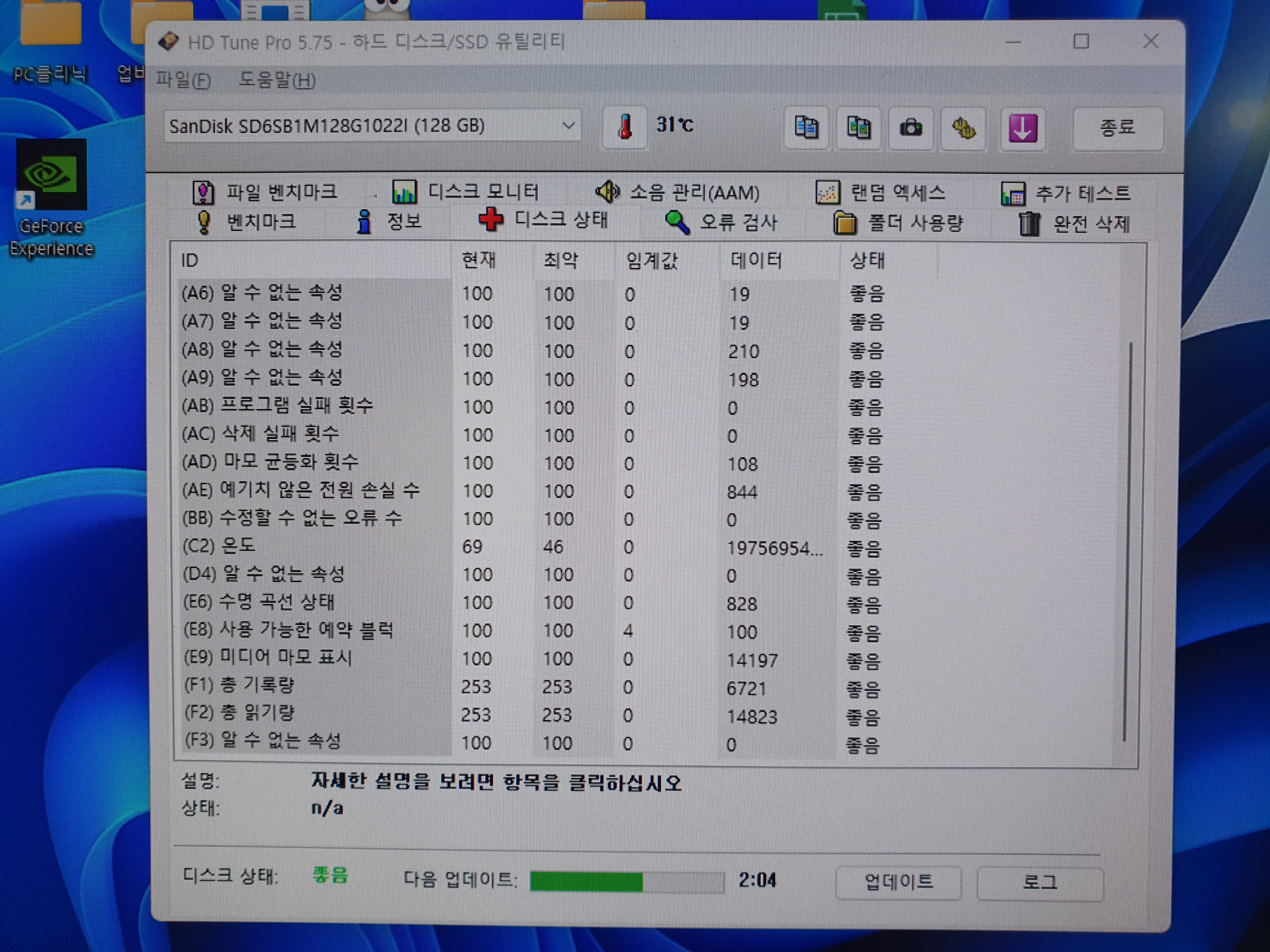1270x952 pixels.
Task: Select the (BB) 수정할 수 없는 오류 수 row
Action: [x=534, y=519]
